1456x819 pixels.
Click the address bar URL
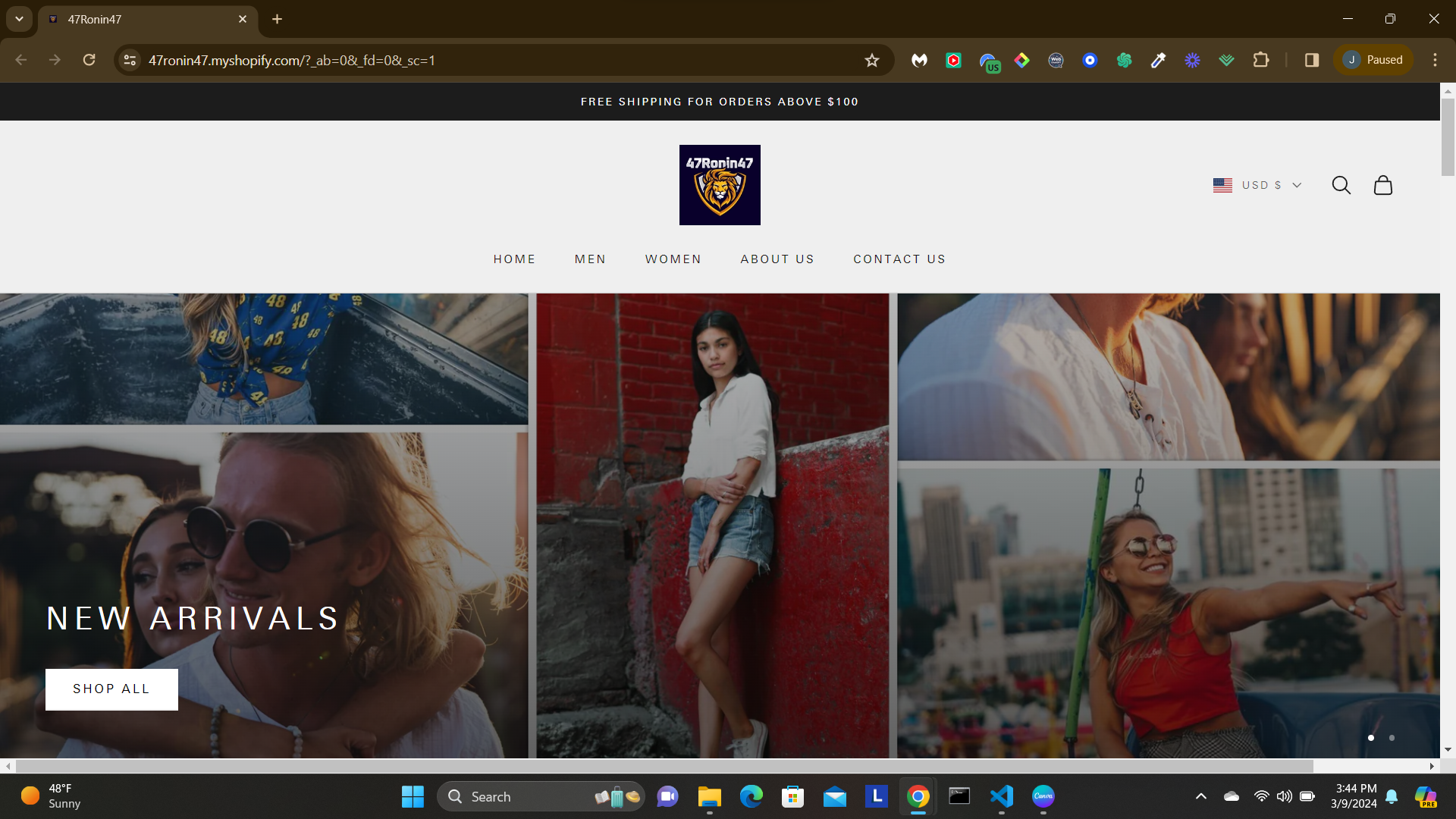click(292, 60)
